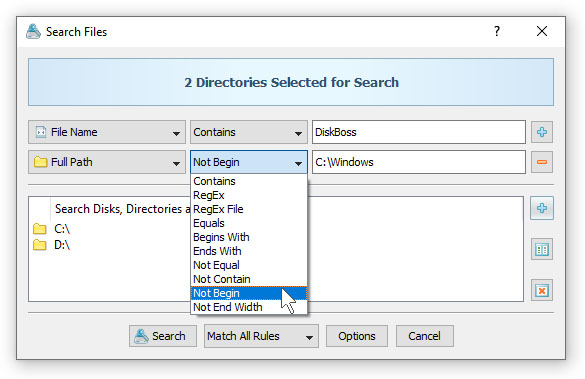The image size is (585, 379).
Task: Start the search with Search button
Action: (x=163, y=336)
